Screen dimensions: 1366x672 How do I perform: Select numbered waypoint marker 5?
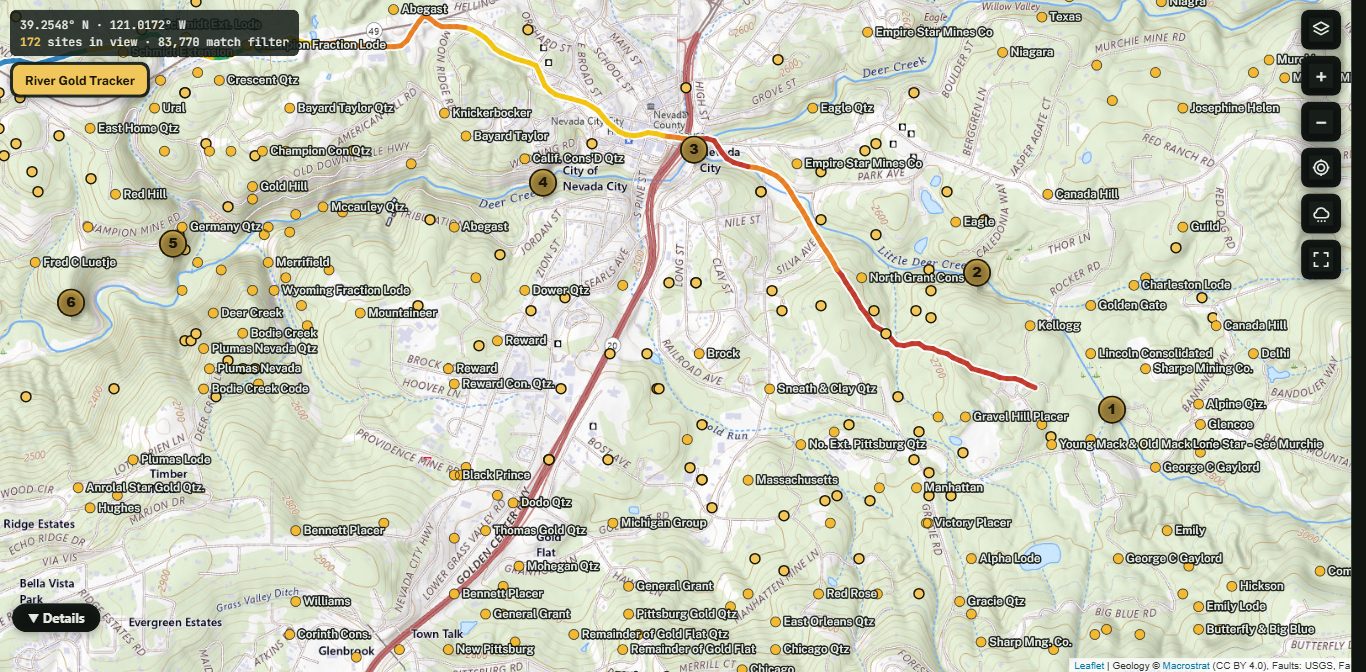173,243
